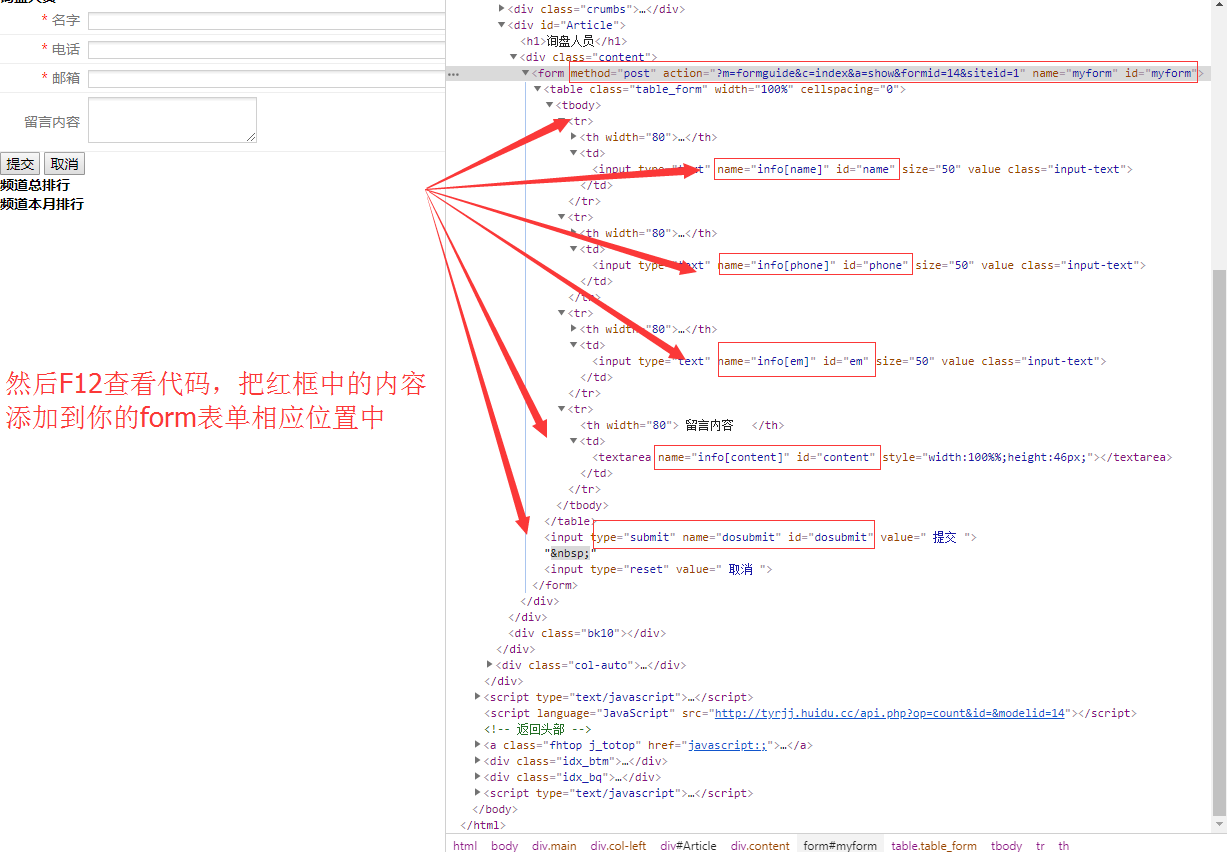Click the 取消 reset button

[x=64, y=164]
